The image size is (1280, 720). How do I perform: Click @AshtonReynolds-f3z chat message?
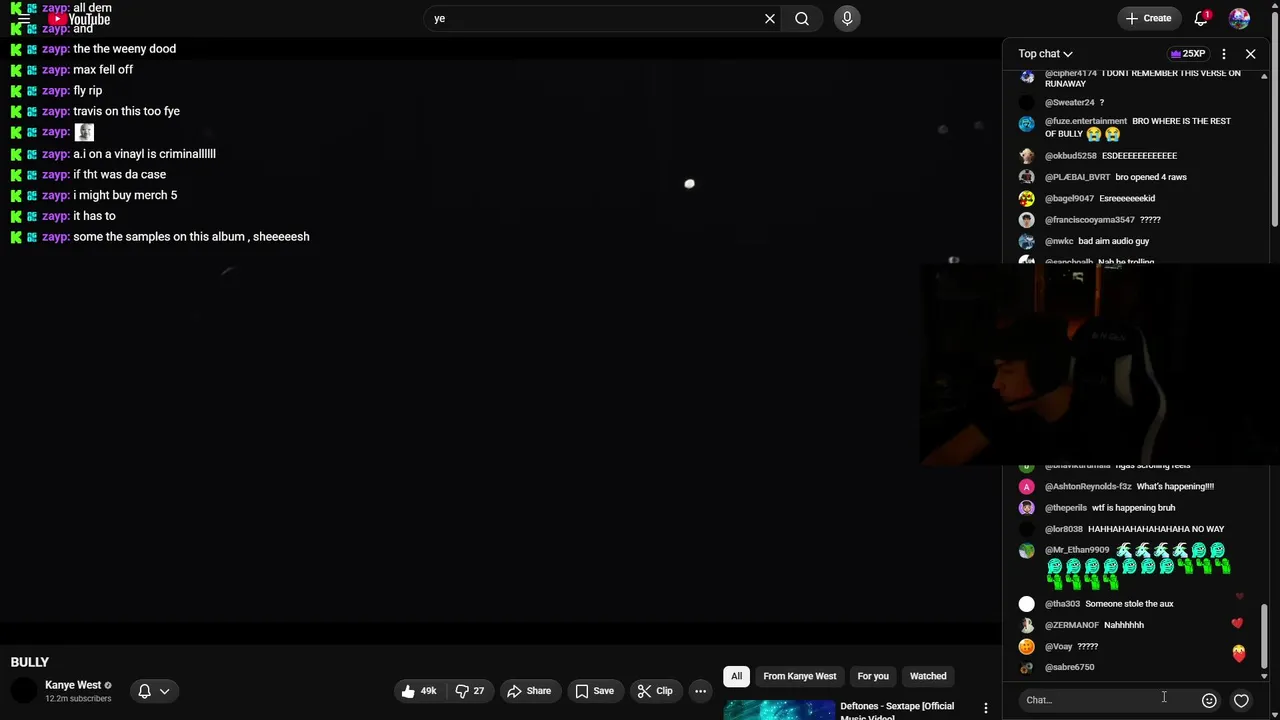1175,486
